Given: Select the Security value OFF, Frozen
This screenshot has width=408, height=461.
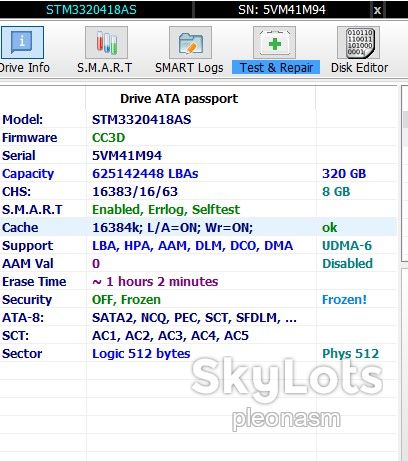Looking at the screenshot, I should (x=126, y=300).
